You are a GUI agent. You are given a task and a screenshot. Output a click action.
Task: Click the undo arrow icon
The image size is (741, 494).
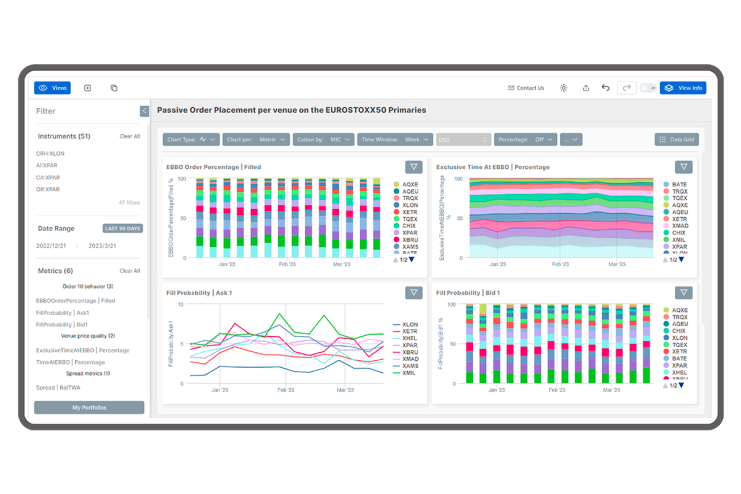tap(605, 87)
